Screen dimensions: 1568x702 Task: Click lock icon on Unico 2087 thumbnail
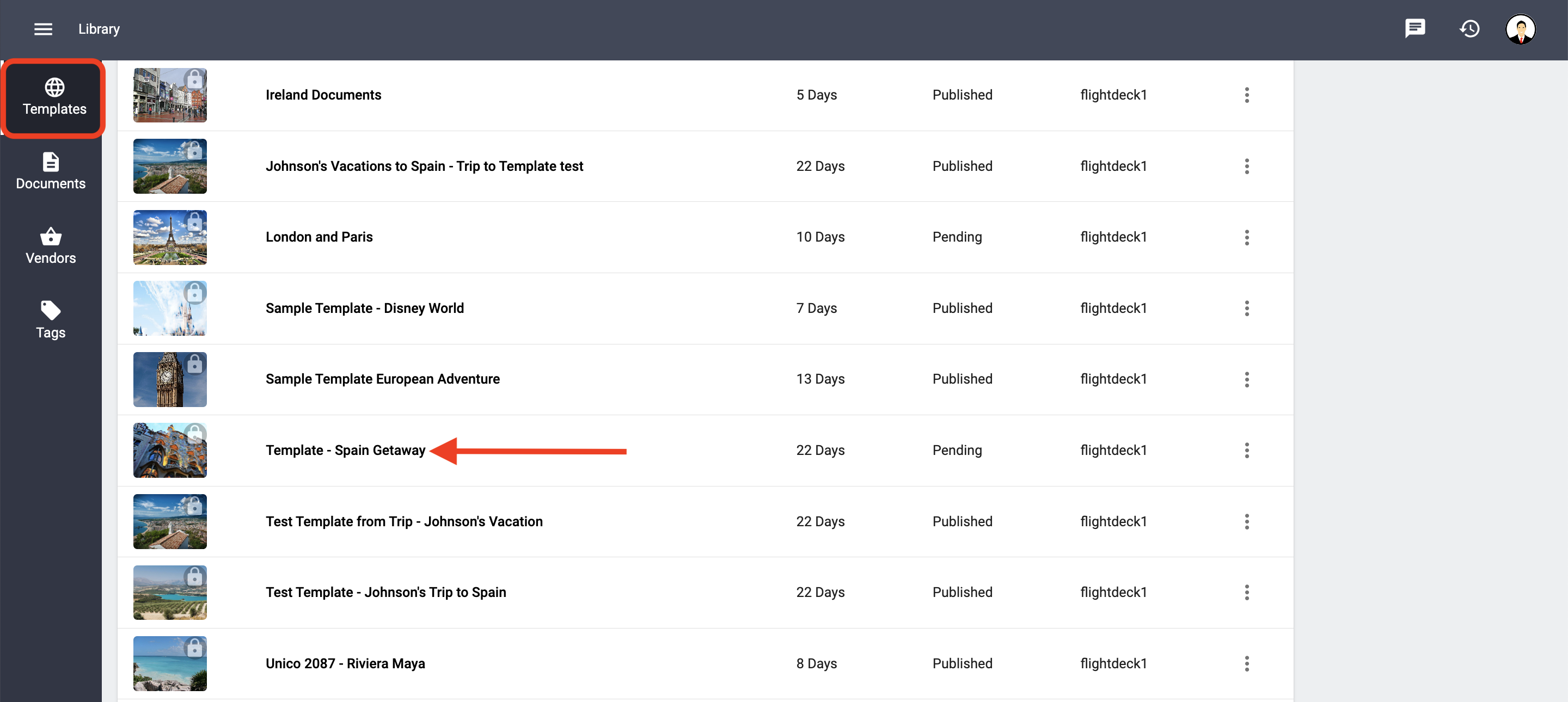click(x=194, y=648)
